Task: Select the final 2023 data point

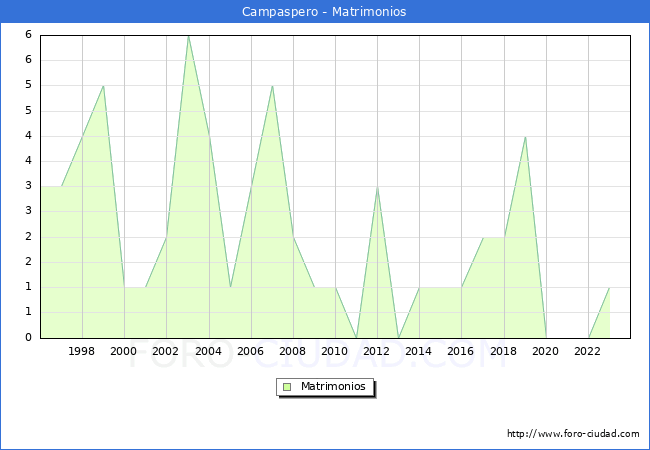Action: [609, 287]
